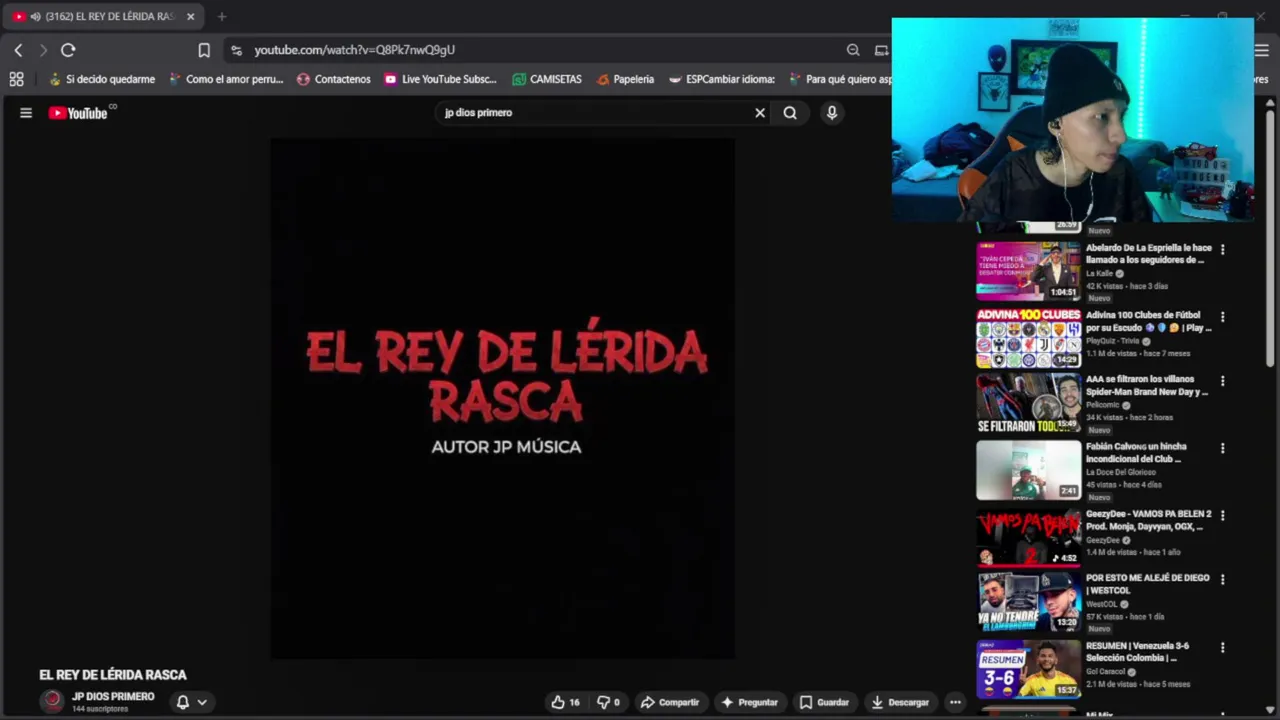This screenshot has width=1280, height=720.
Task: Dislike the video with thumbs down
Action: pos(608,702)
